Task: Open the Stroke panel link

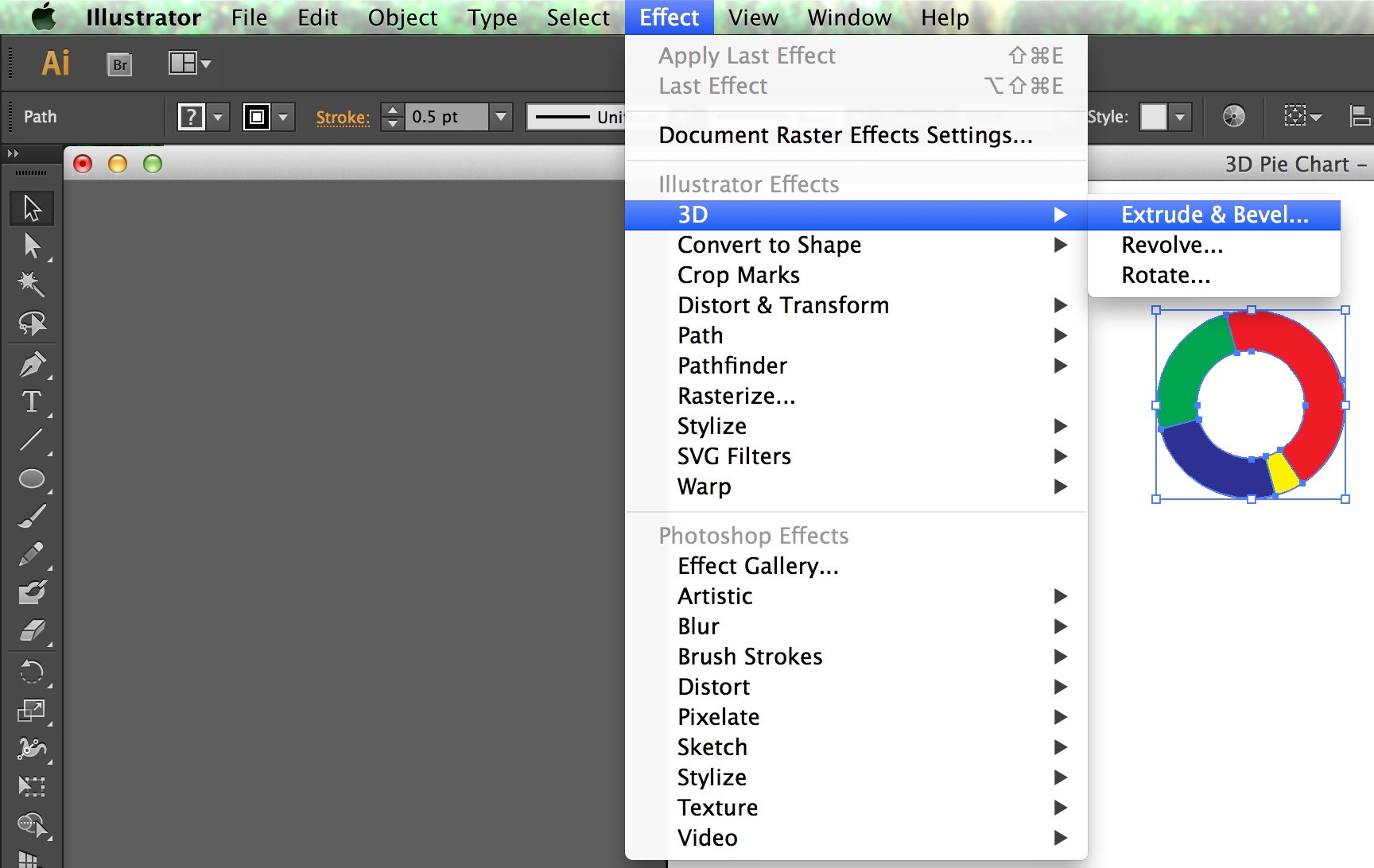Action: click(x=343, y=118)
